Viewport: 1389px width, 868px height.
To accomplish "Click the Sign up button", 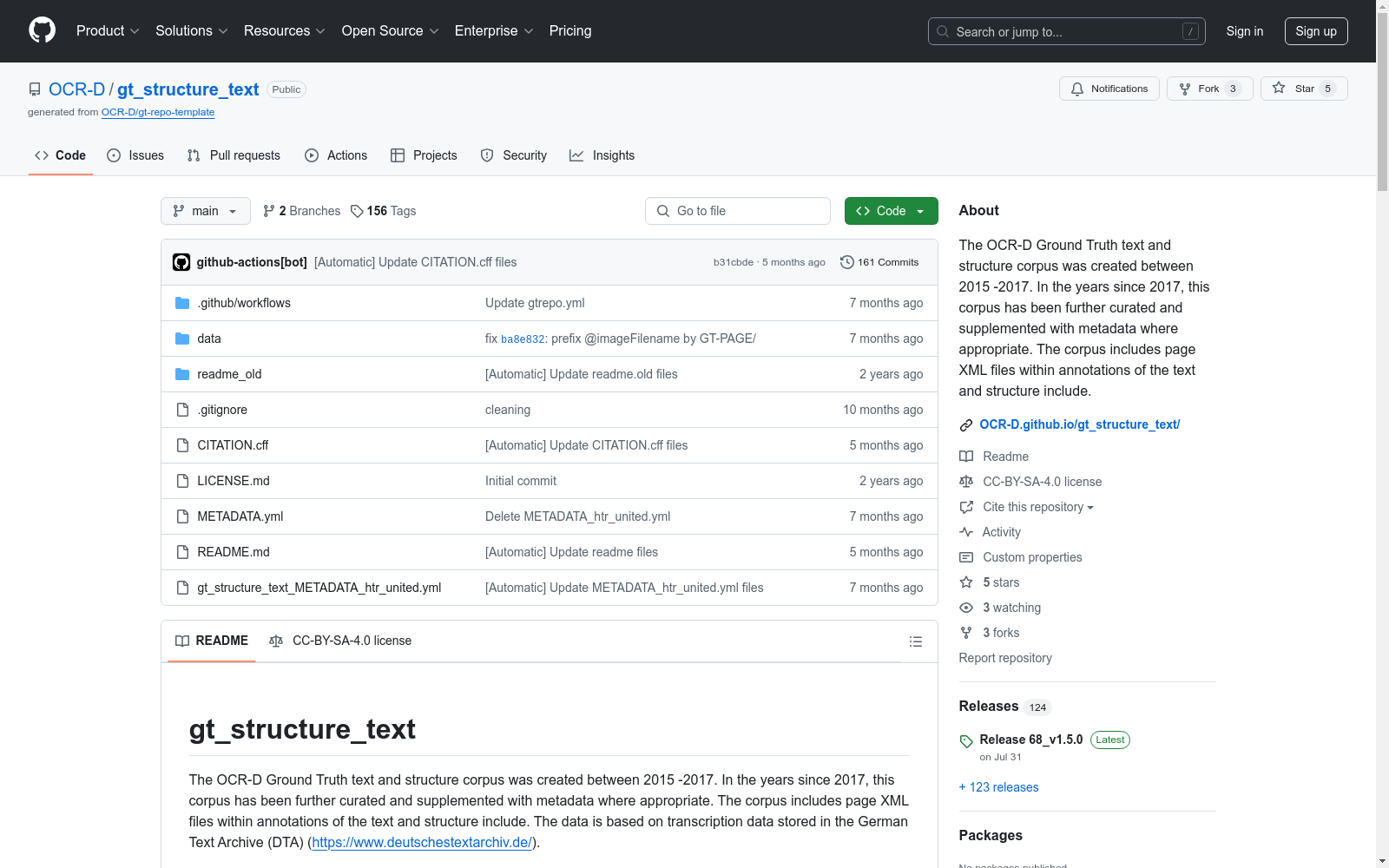I will point(1316,31).
